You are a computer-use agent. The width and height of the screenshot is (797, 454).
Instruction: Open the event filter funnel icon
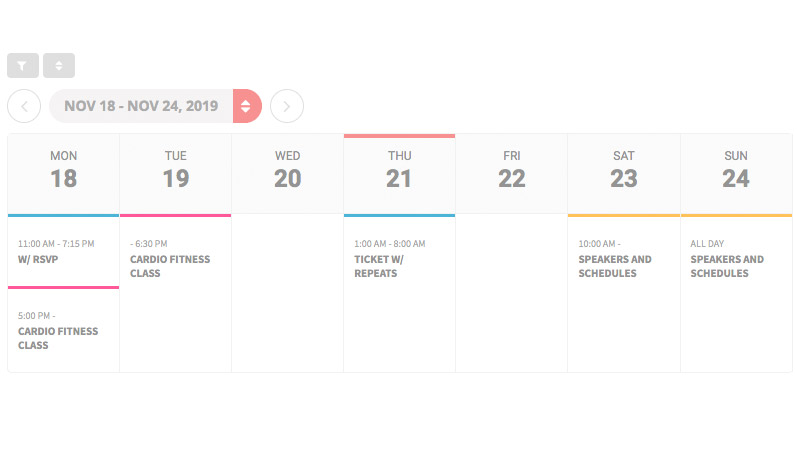pyautogui.click(x=23, y=66)
